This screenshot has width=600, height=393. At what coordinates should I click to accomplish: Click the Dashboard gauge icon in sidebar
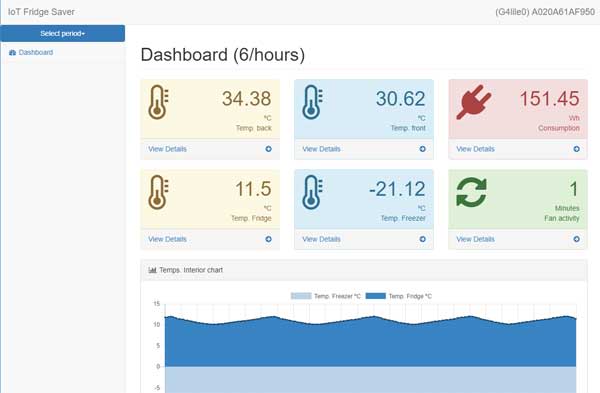[12, 53]
